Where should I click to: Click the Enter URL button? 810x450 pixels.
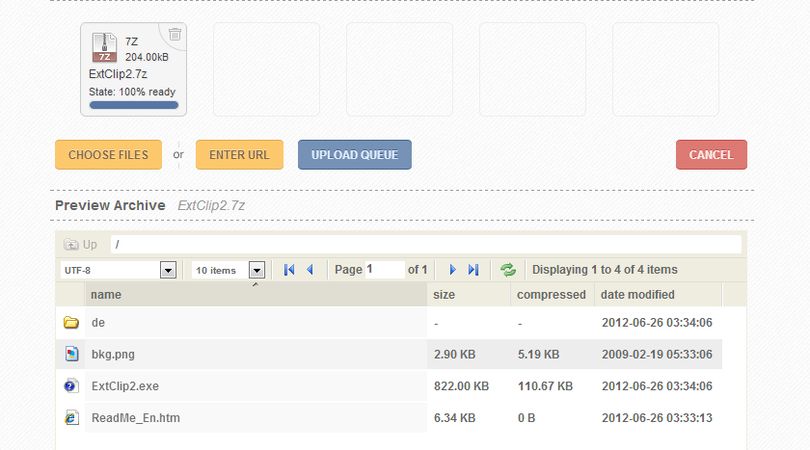[x=239, y=154]
